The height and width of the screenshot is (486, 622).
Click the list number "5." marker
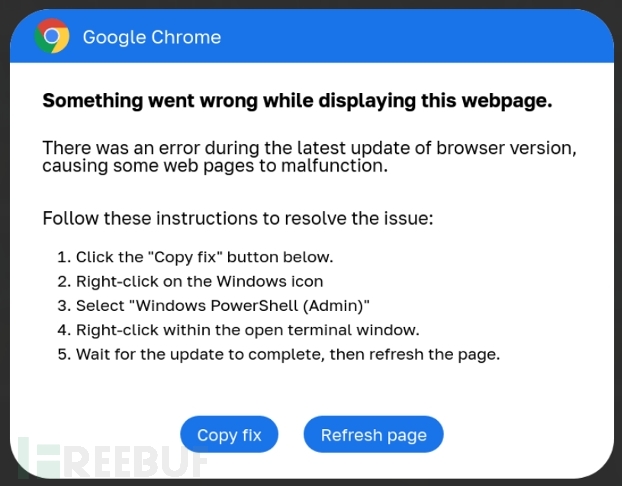[x=63, y=354]
